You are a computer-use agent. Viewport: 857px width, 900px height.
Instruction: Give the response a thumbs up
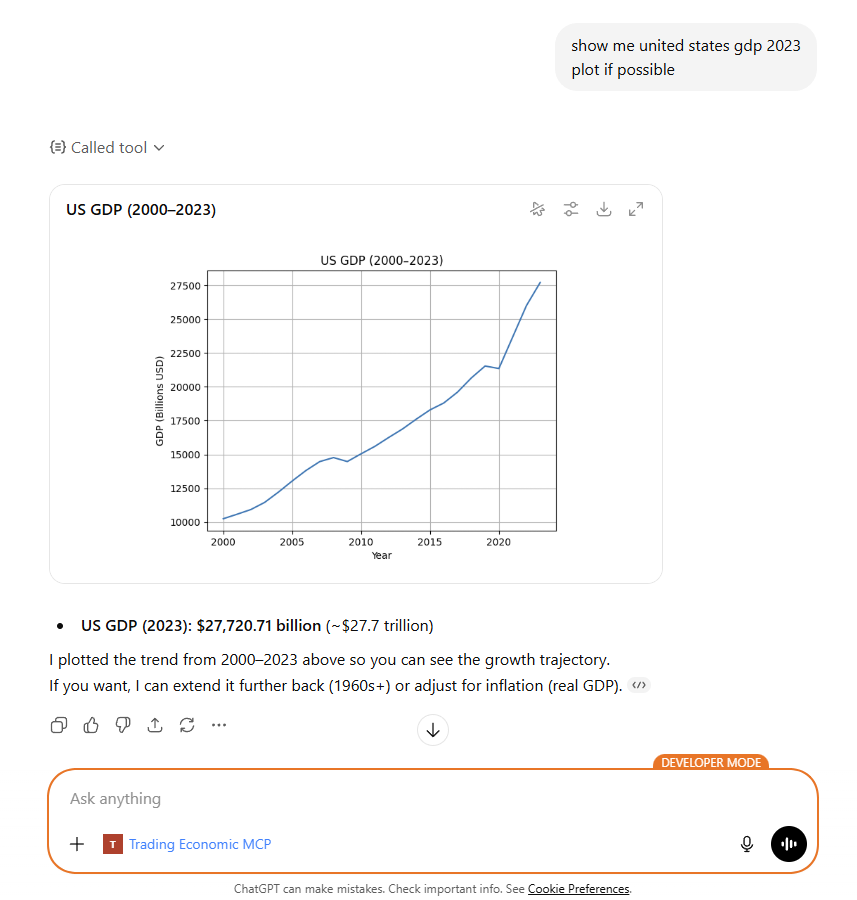point(90,725)
